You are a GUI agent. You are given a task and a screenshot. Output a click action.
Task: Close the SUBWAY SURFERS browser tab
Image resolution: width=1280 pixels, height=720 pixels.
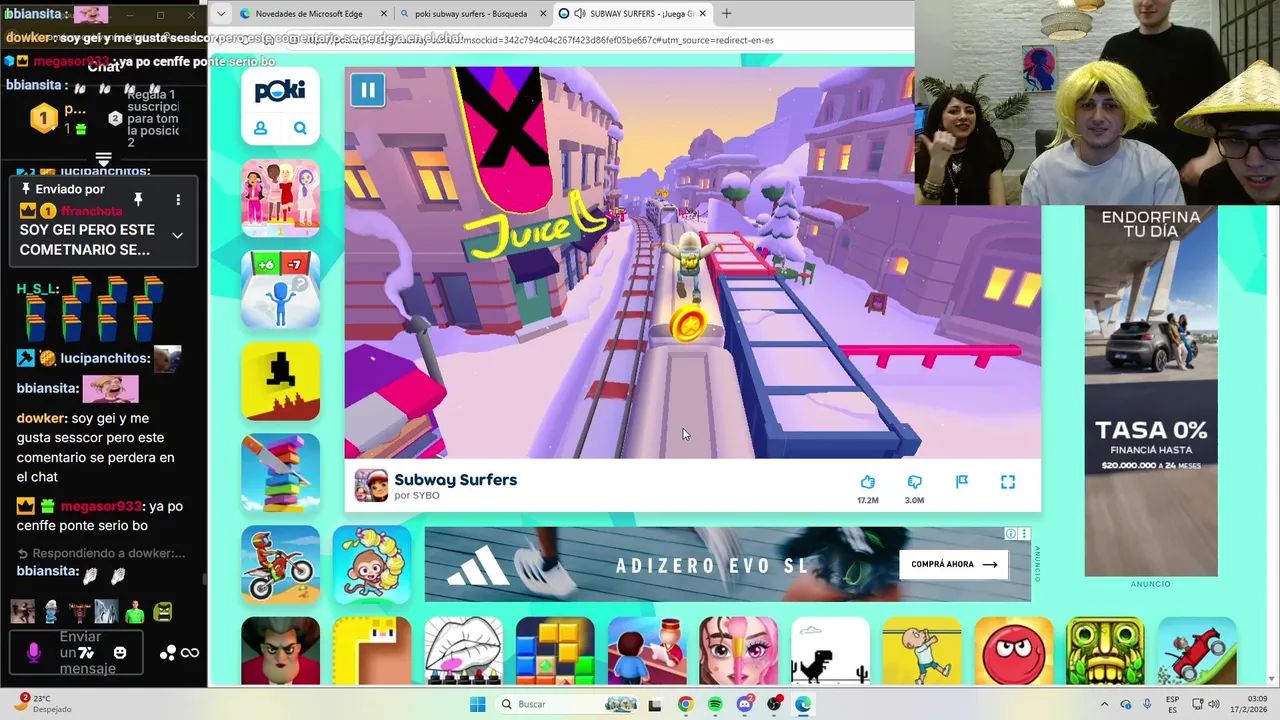coord(702,14)
